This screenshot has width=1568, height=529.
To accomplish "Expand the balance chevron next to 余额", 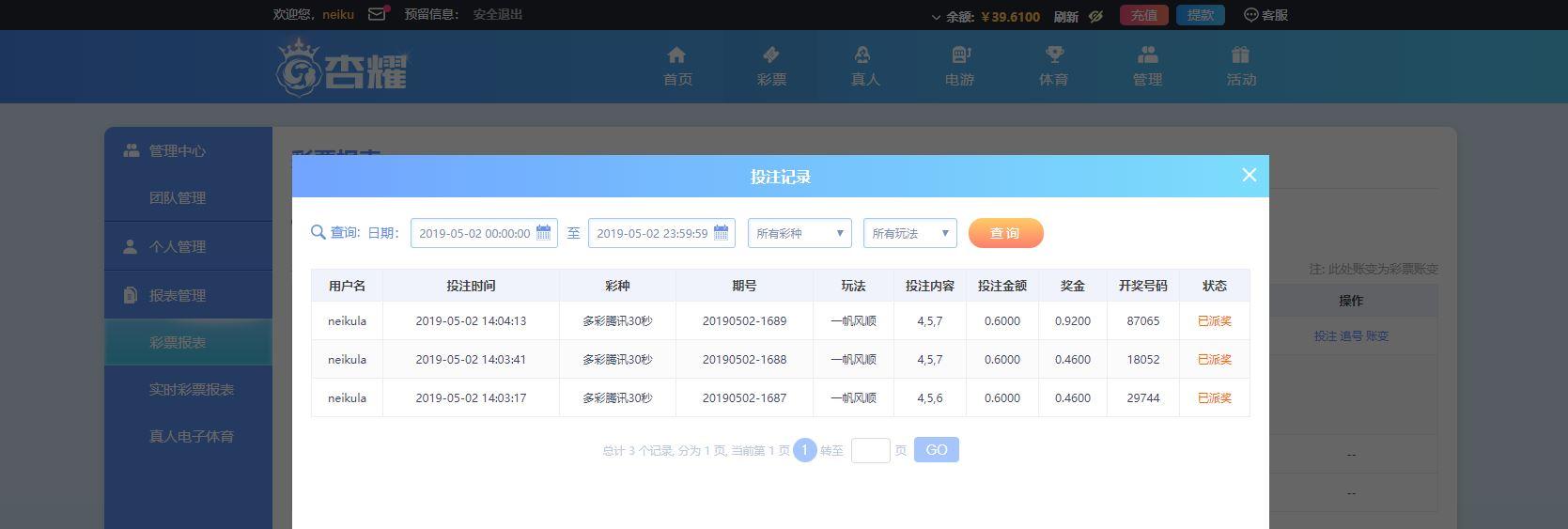I will click(x=936, y=17).
